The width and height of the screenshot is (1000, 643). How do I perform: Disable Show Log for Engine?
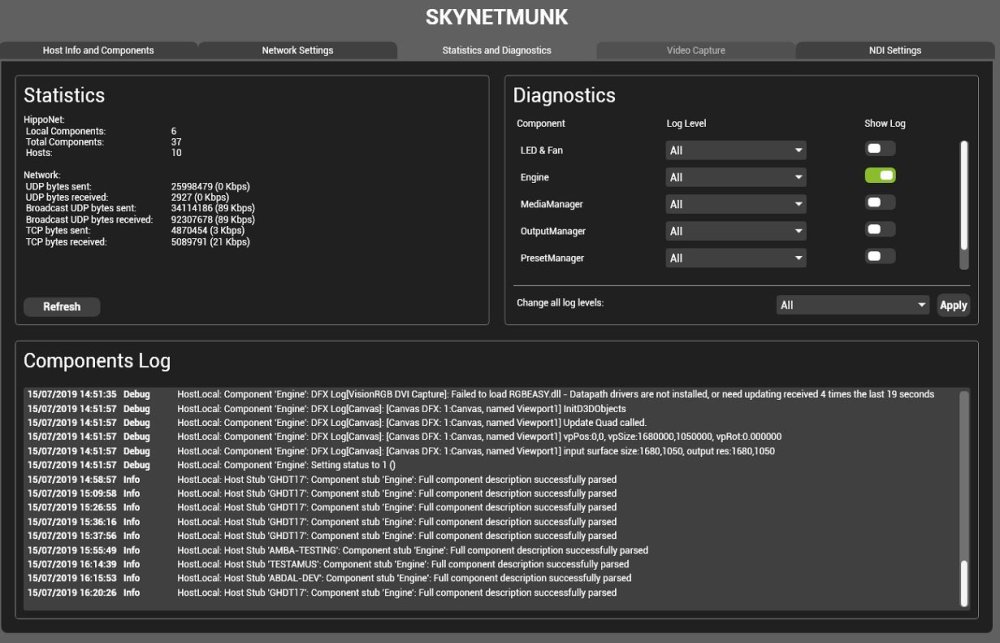pyautogui.click(x=880, y=175)
